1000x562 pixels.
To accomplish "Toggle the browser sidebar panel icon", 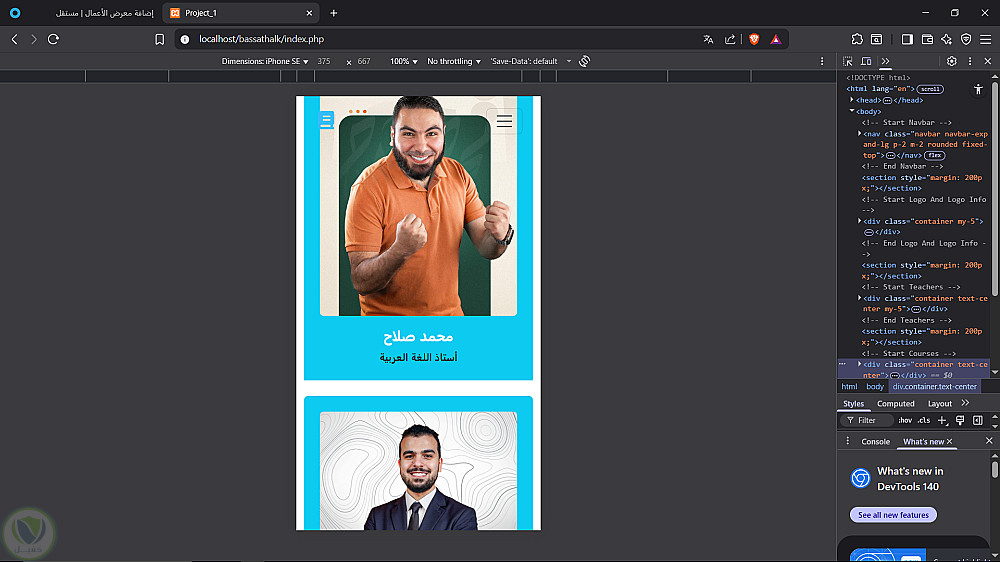I will (x=907, y=39).
